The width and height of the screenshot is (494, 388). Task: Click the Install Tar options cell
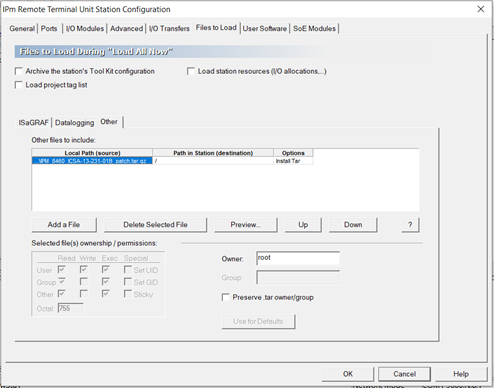(x=293, y=161)
